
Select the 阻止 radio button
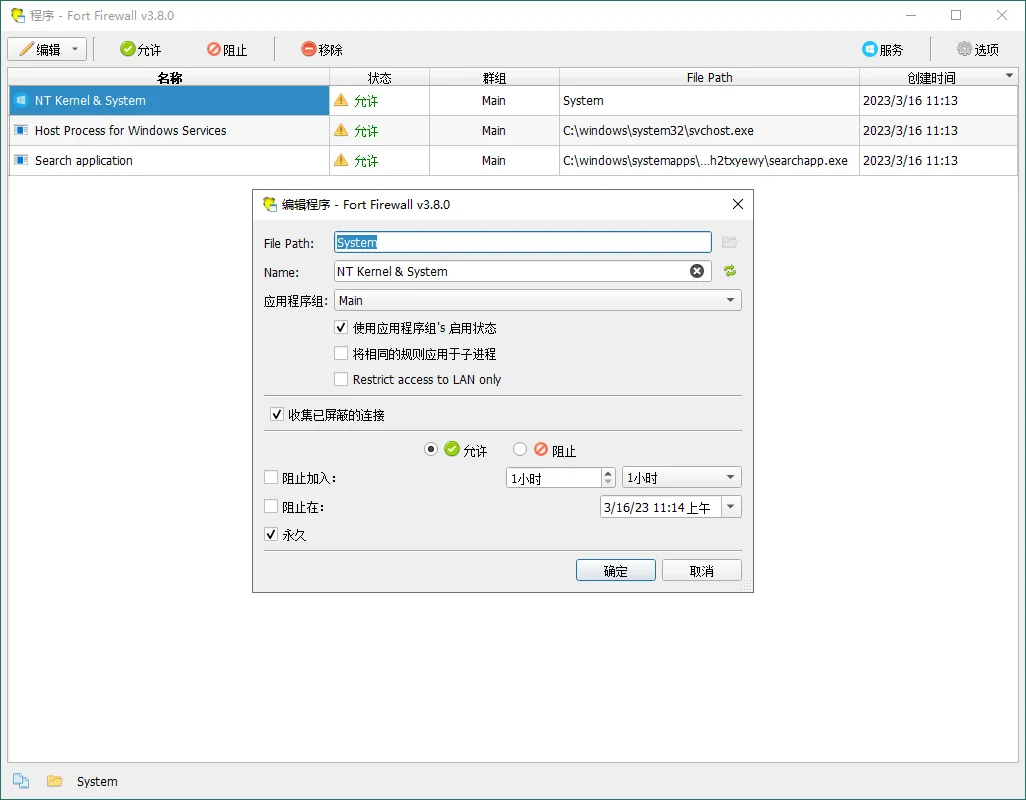520,449
